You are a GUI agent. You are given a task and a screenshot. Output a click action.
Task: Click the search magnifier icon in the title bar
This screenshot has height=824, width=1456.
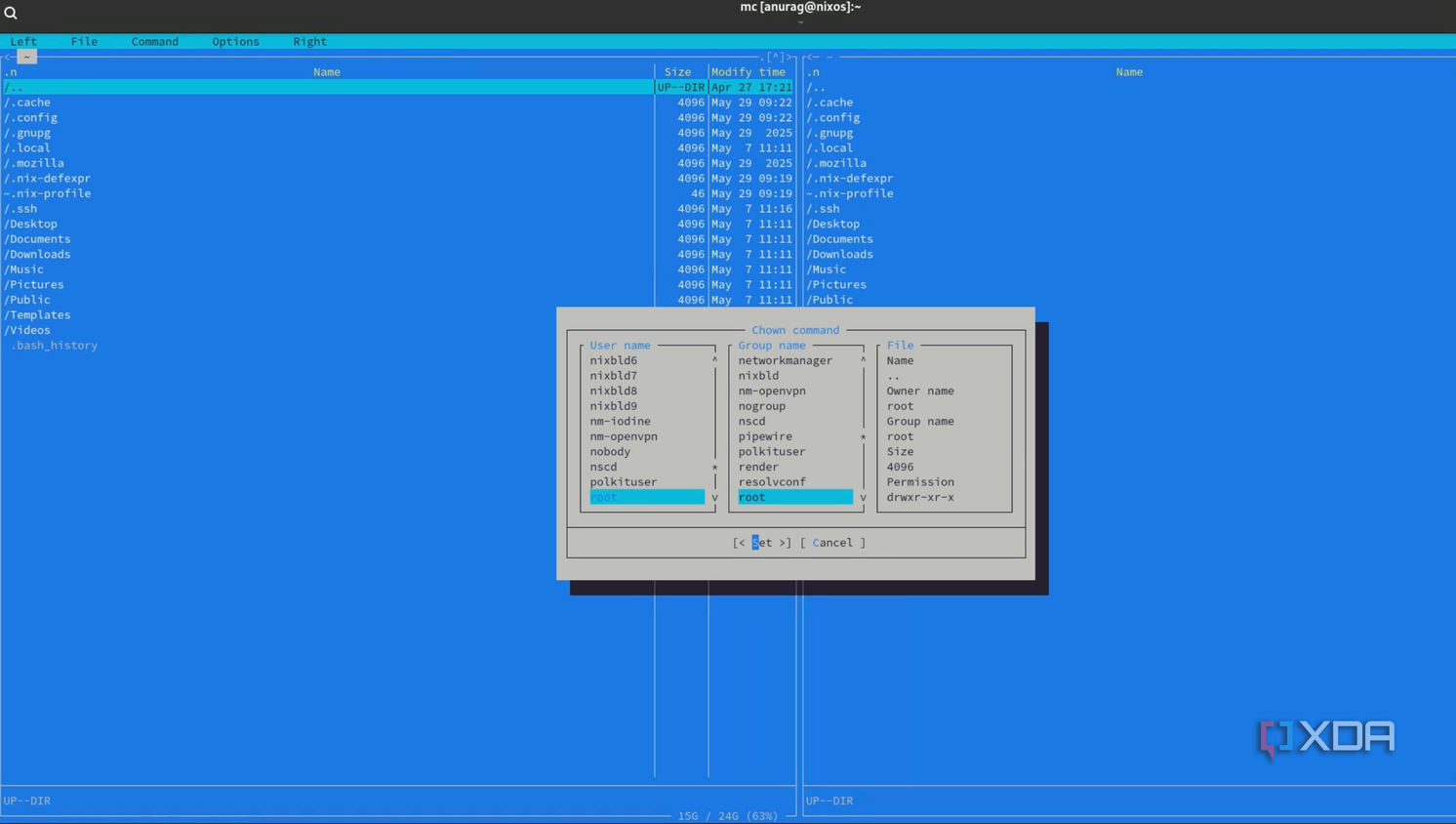[x=11, y=13]
